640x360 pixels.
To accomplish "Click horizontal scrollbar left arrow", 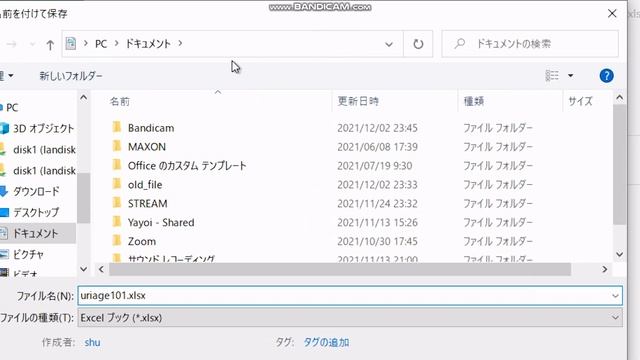I will (x=101, y=269).
